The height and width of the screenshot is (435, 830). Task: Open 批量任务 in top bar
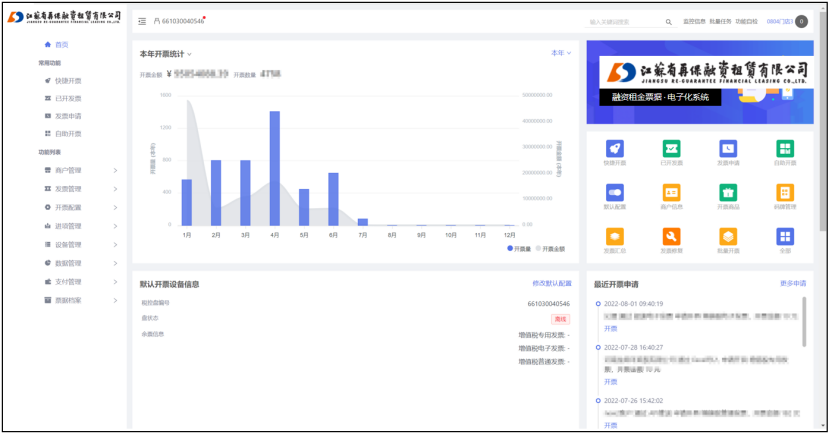click(720, 22)
